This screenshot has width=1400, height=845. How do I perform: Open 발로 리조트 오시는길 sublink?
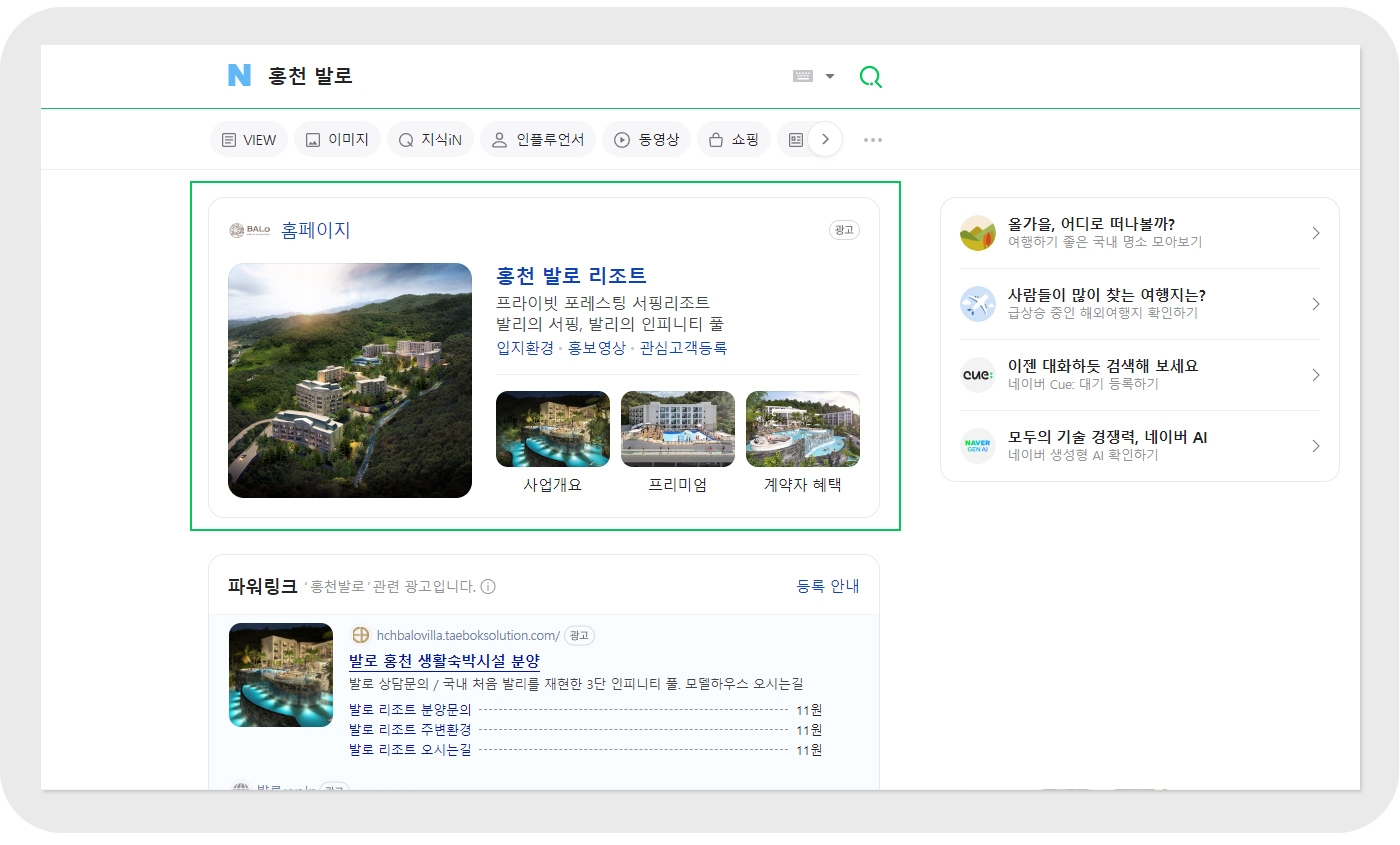pyautogui.click(x=410, y=750)
